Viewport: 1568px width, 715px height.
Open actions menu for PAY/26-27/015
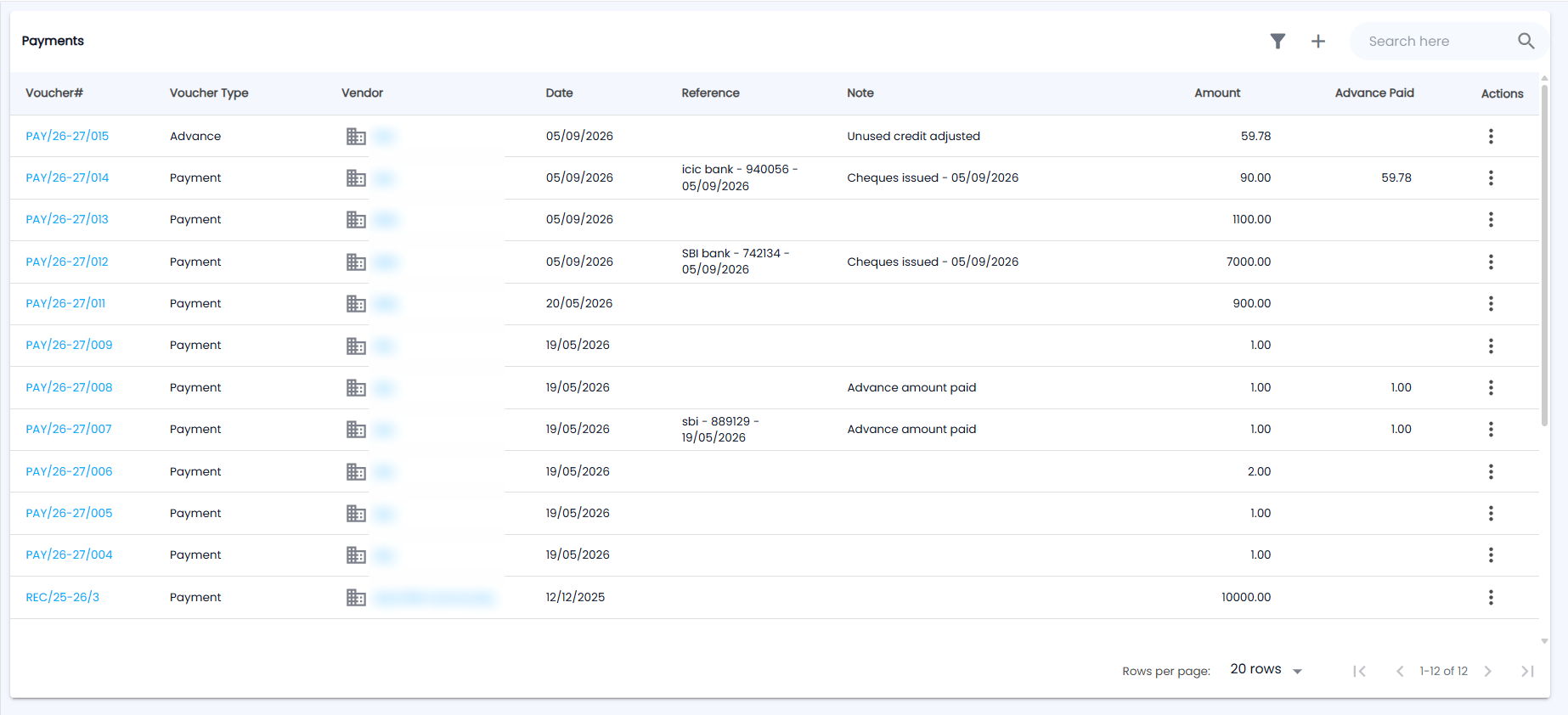tap(1491, 136)
